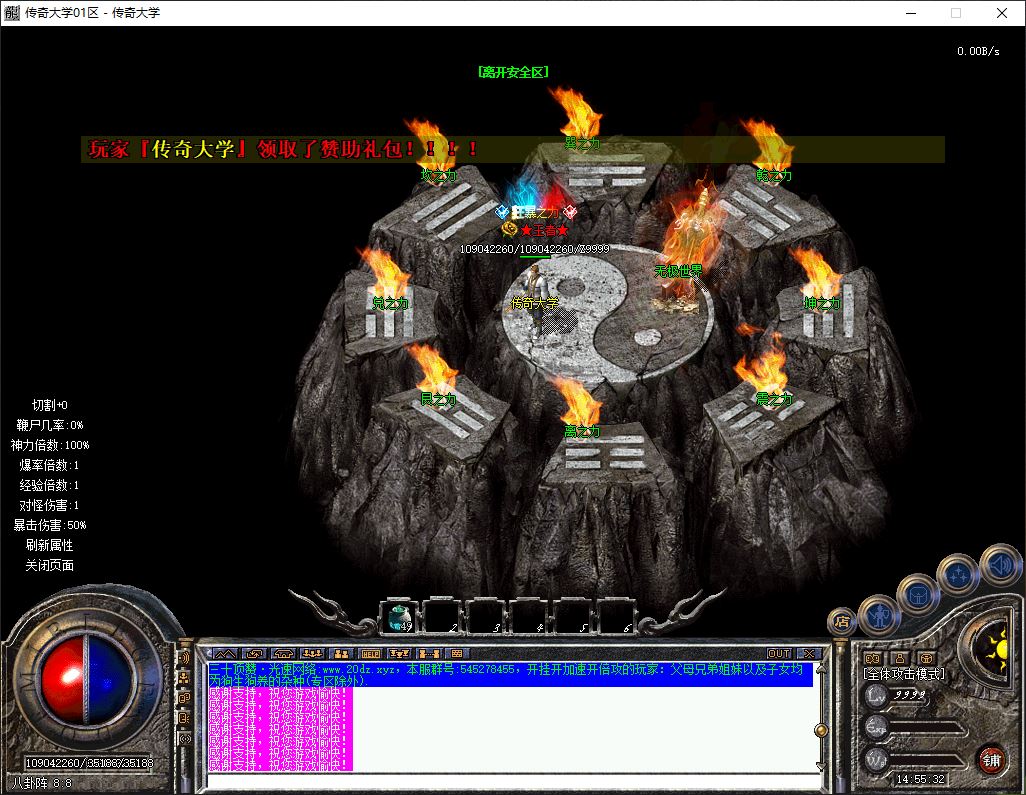Click the 艮之力 flame altar label
1026x795 pixels.
point(438,399)
